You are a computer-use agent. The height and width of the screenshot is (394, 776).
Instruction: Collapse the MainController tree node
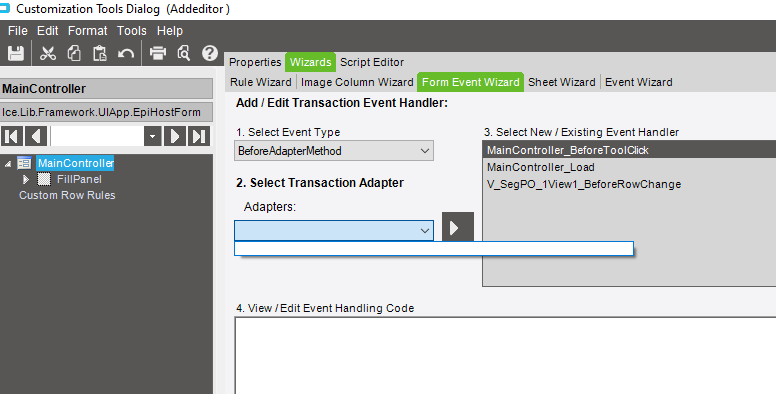tap(8, 163)
